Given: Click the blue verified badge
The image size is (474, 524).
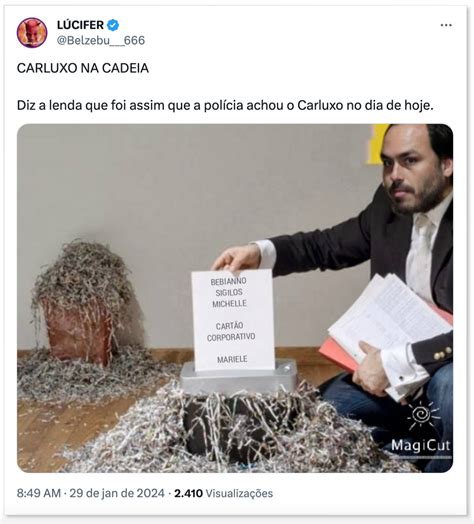Looking at the screenshot, I should [113, 25].
